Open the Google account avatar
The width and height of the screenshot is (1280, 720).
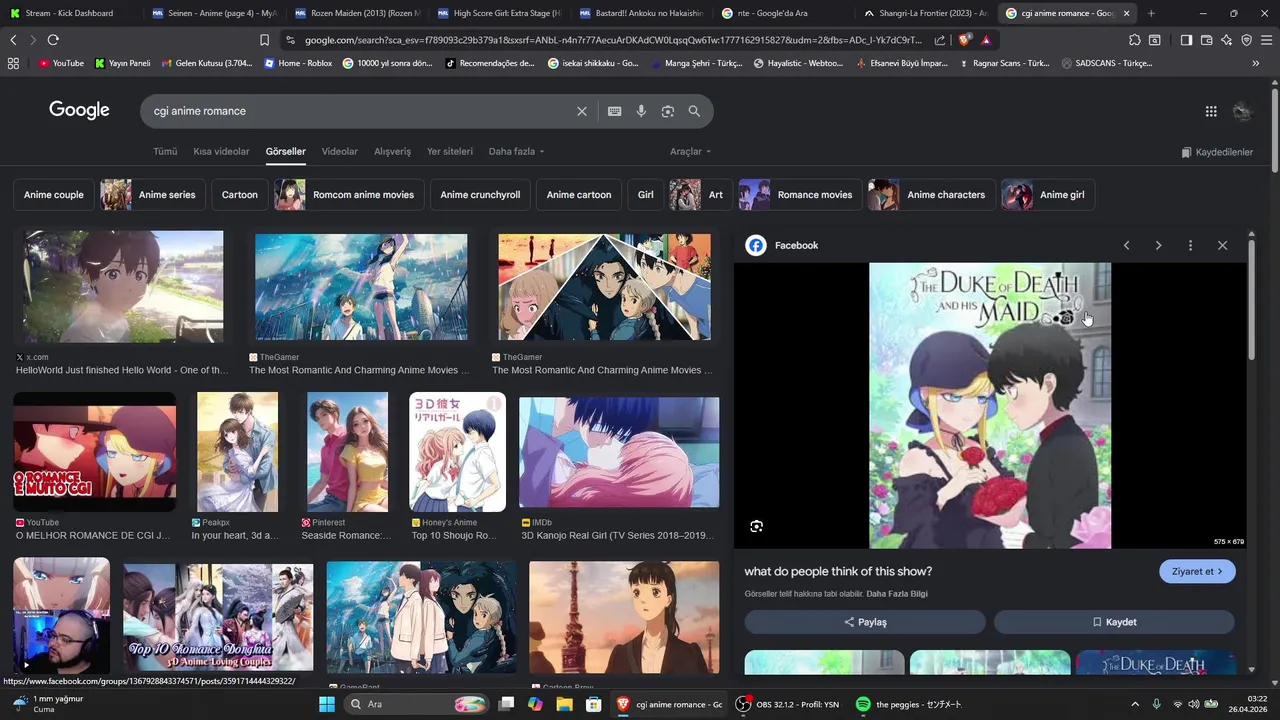1242,111
